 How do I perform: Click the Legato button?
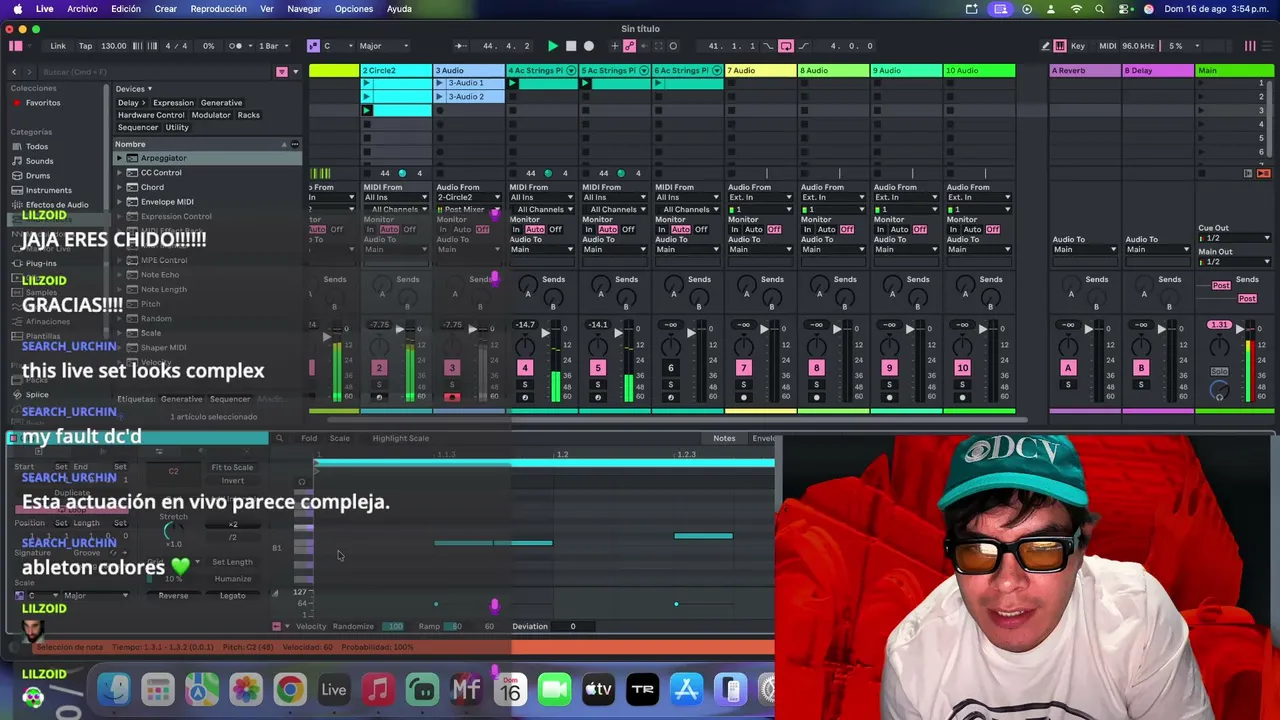[x=232, y=596]
